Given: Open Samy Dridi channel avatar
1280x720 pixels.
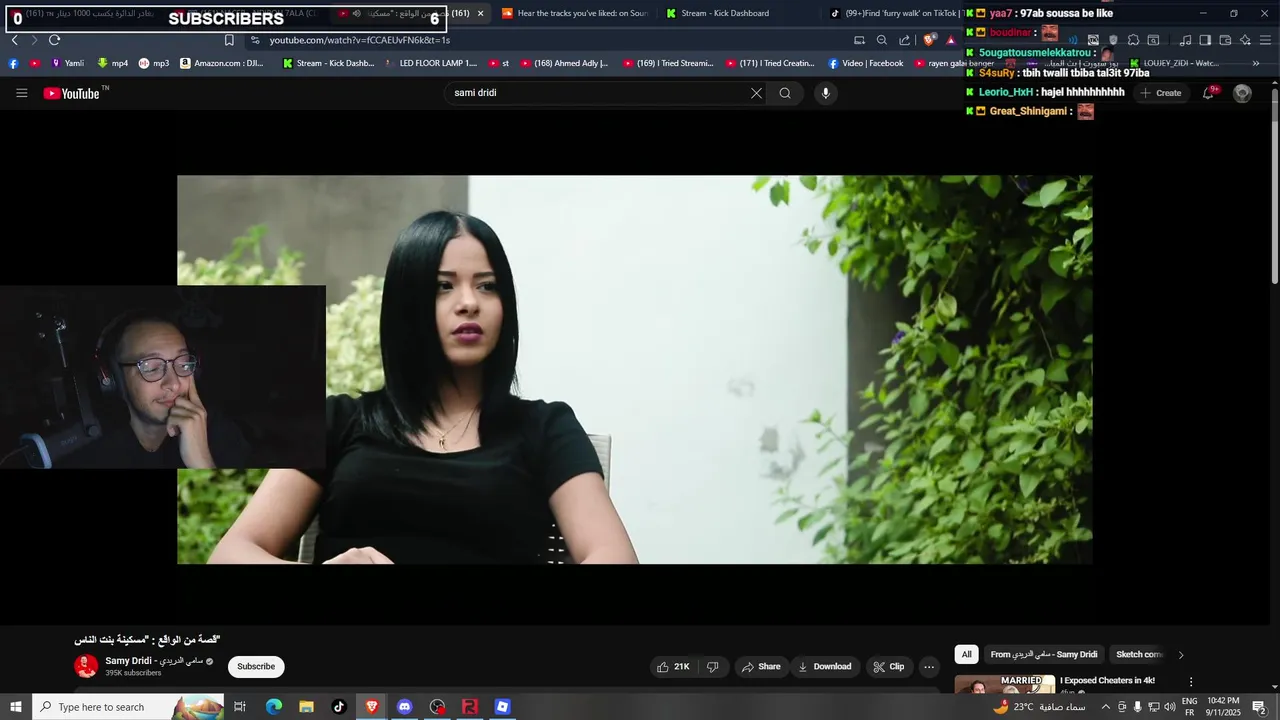Looking at the screenshot, I should coord(86,666).
